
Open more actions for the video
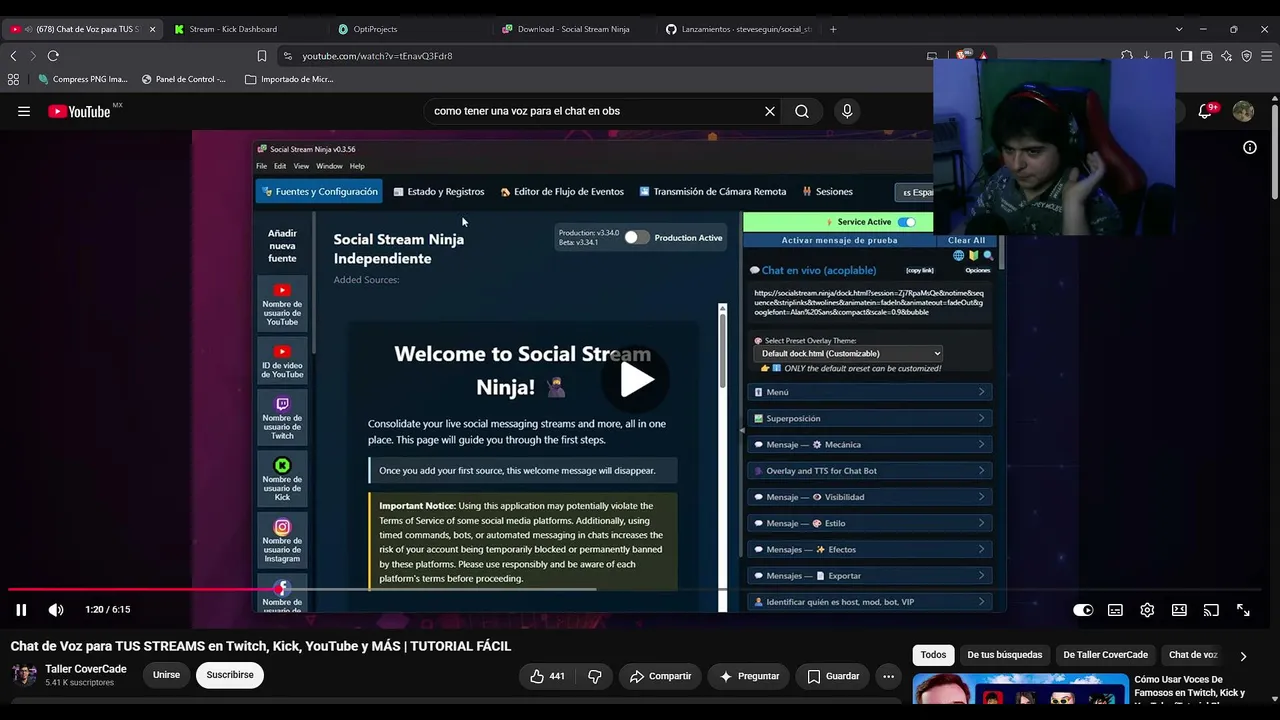pyautogui.click(x=888, y=676)
